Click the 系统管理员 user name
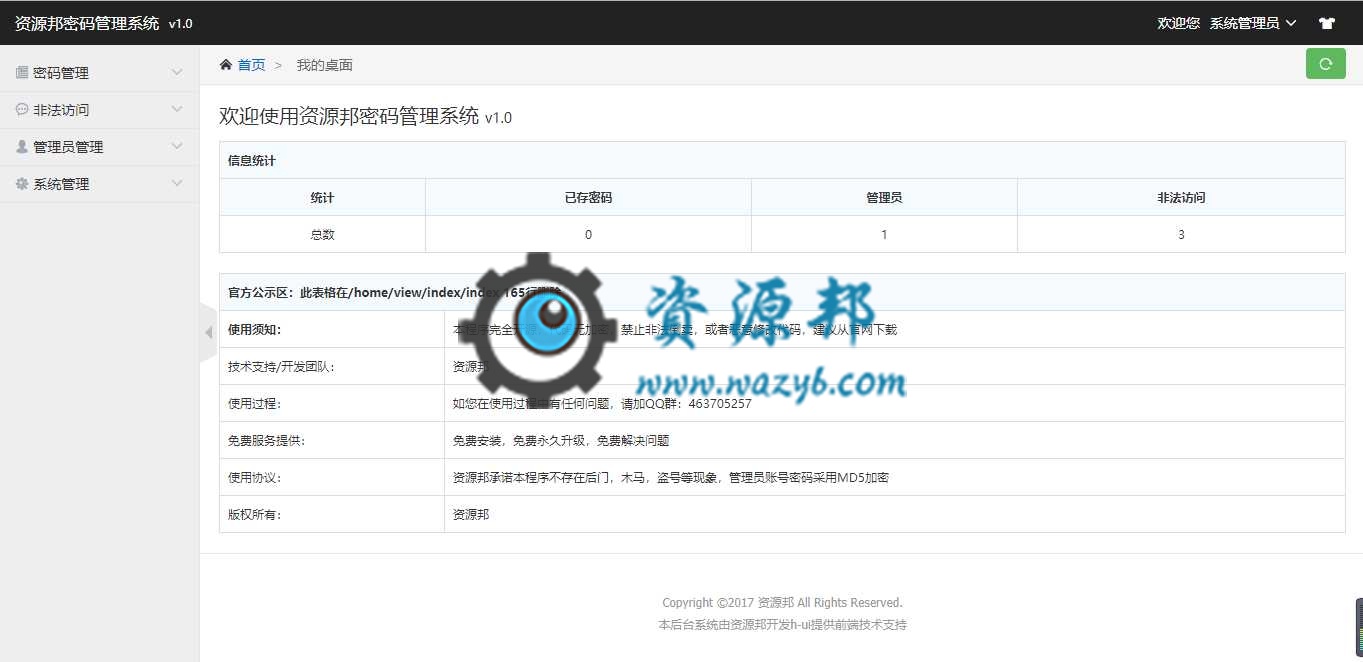 [x=1244, y=23]
